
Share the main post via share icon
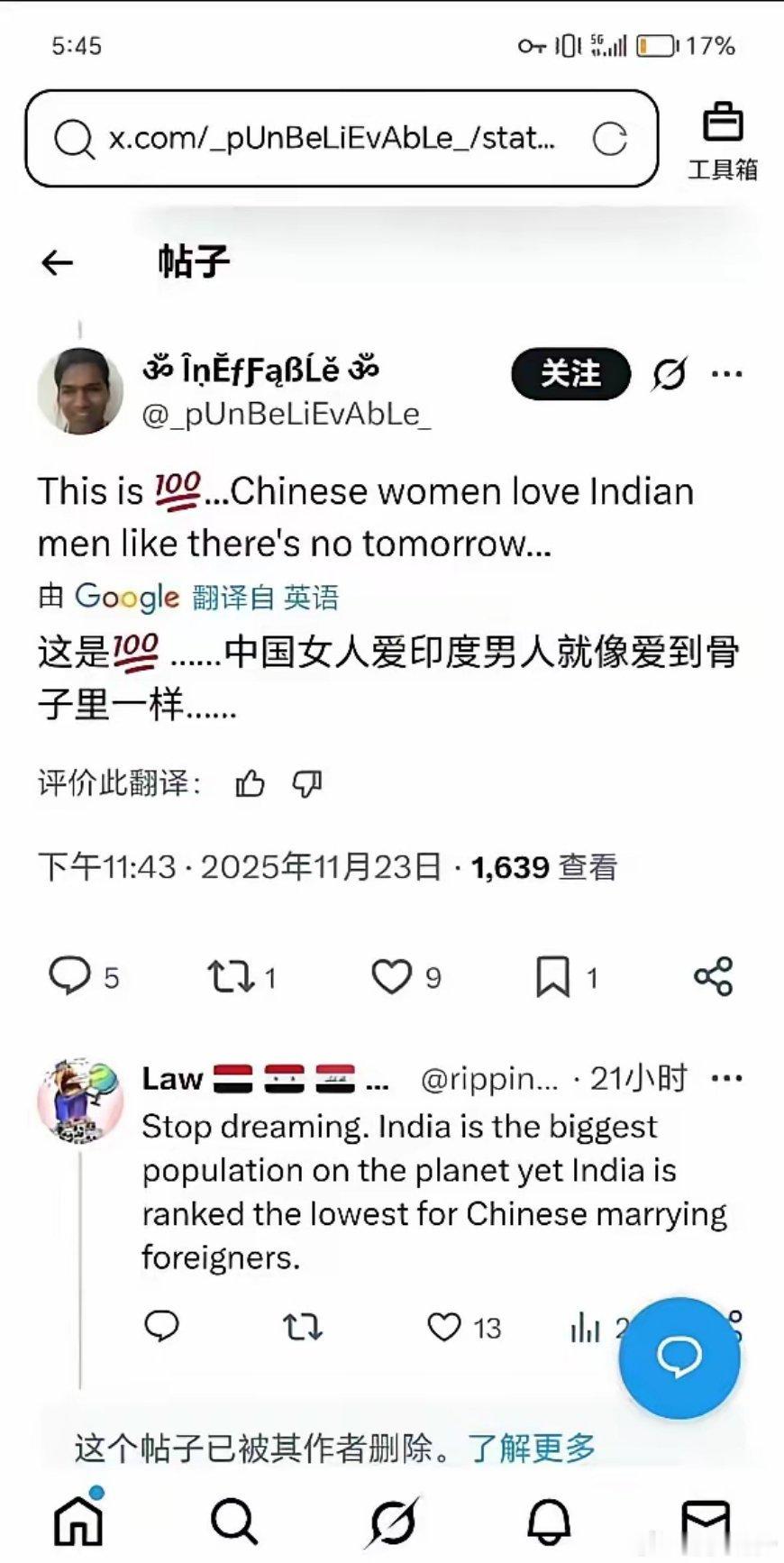[x=714, y=977]
